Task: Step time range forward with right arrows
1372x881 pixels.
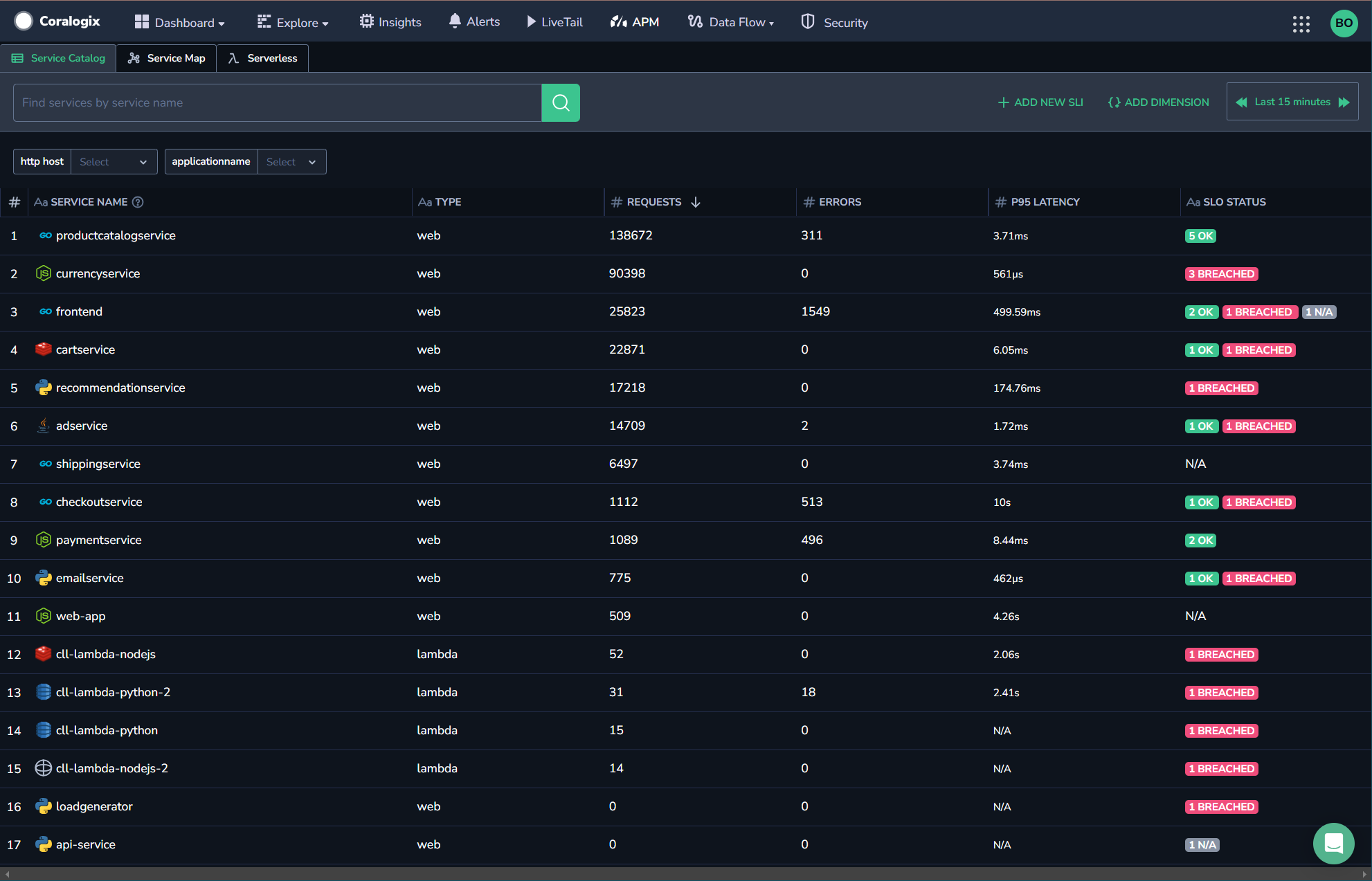Action: pos(1344,102)
